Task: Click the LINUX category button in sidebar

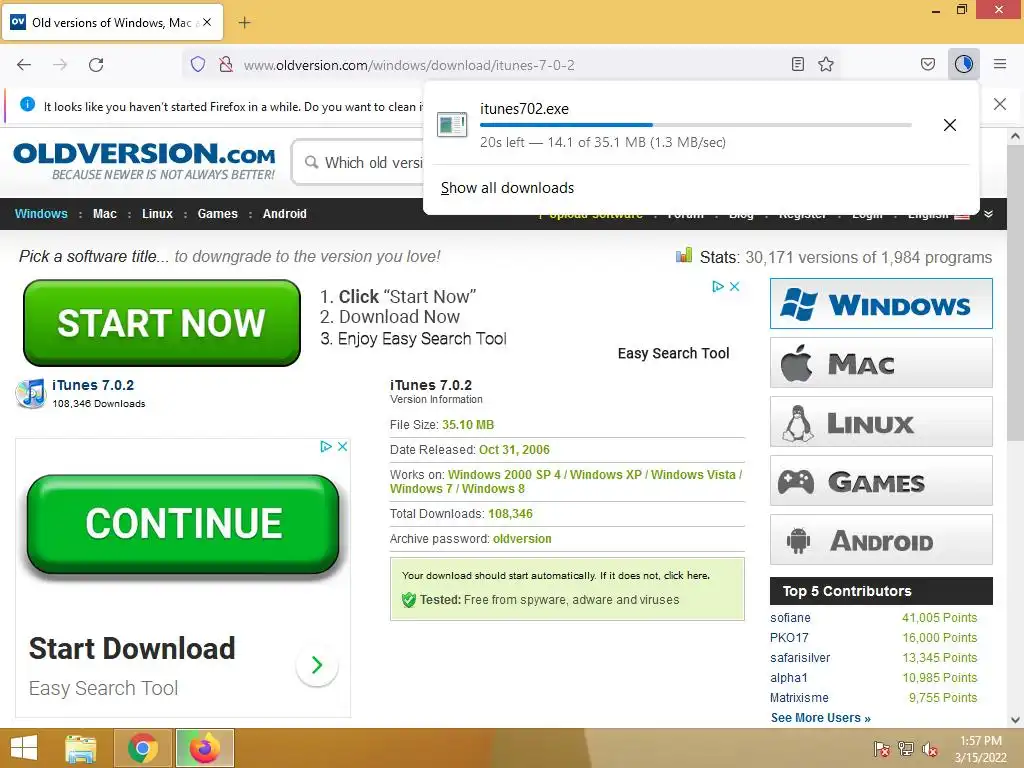Action: pyautogui.click(x=881, y=422)
